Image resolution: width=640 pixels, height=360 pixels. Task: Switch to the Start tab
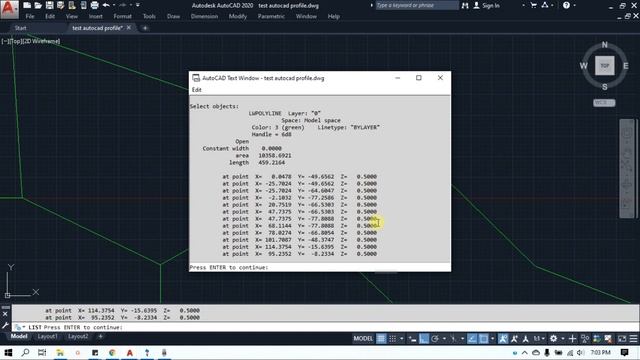[x=20, y=28]
